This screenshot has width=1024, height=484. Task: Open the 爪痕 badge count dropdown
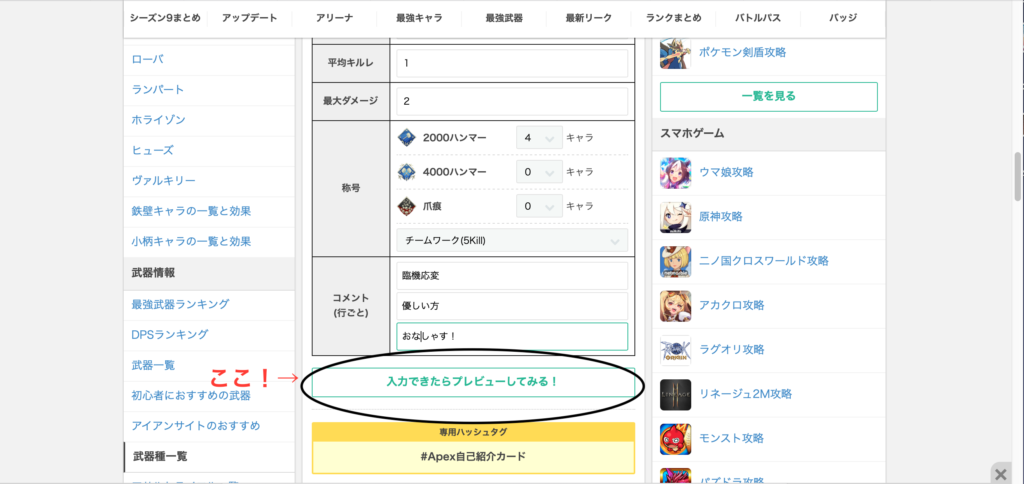point(539,206)
